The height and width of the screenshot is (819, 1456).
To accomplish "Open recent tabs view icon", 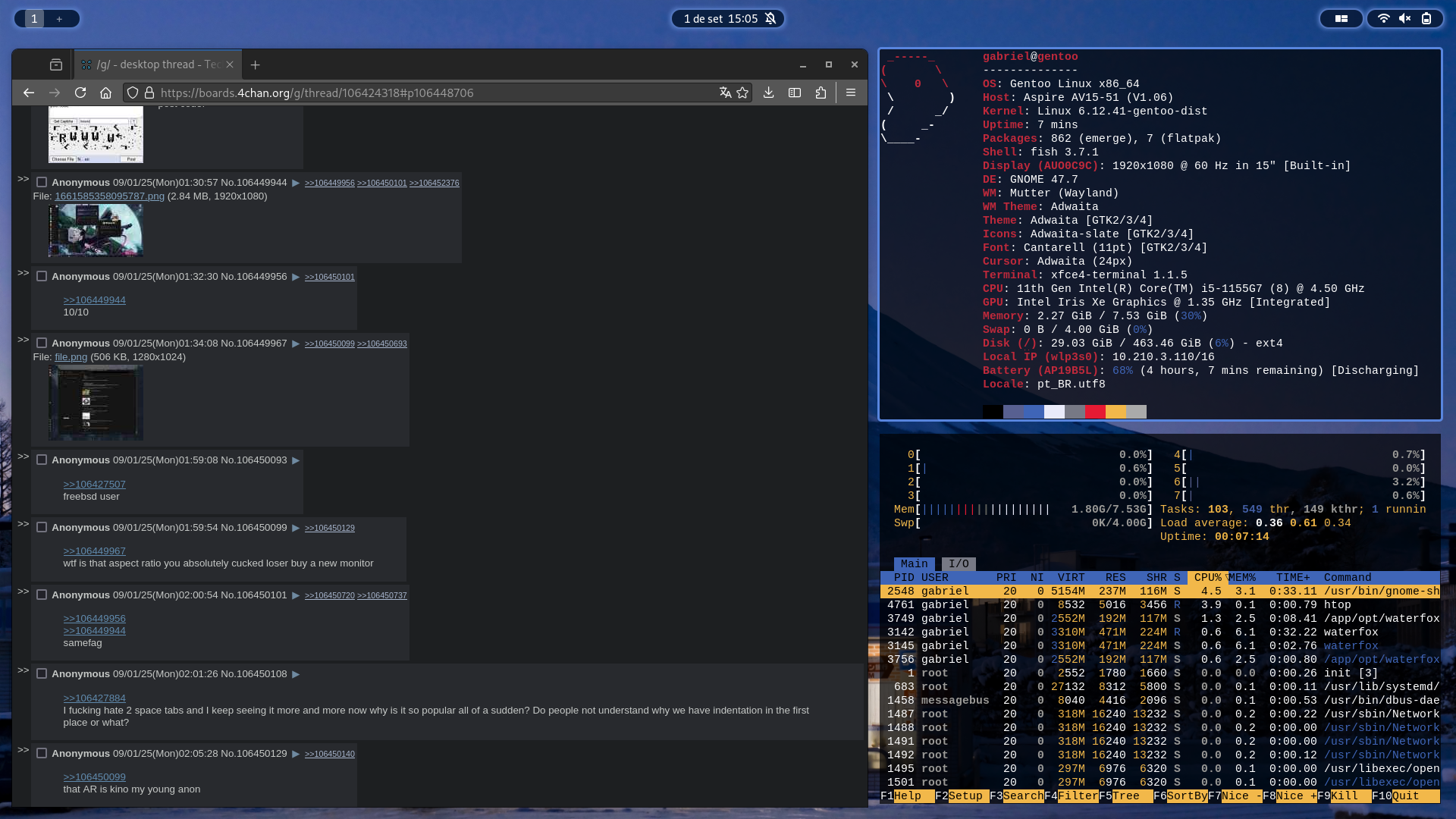I will 56,64.
